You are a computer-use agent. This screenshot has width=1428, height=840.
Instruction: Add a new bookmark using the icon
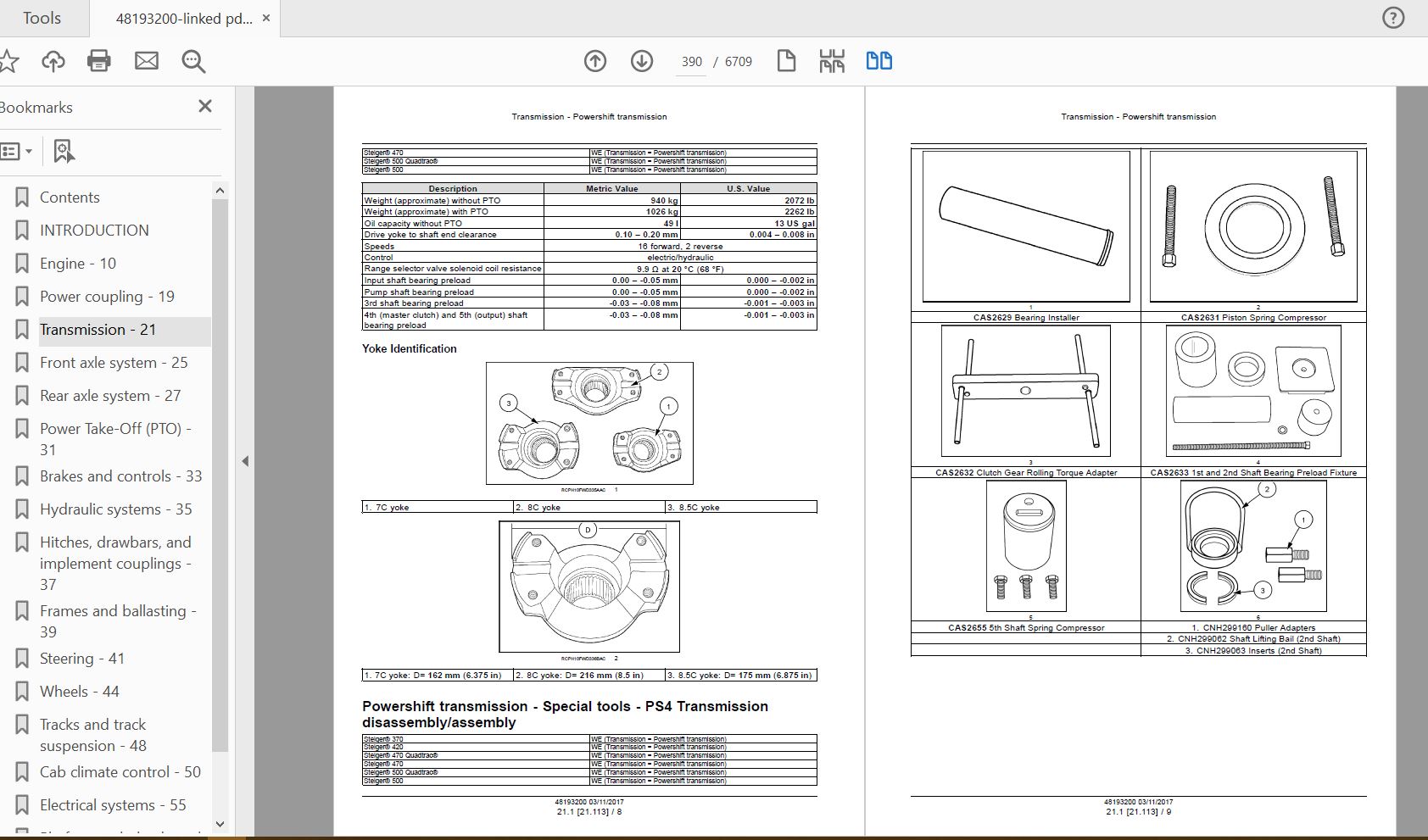click(64, 152)
